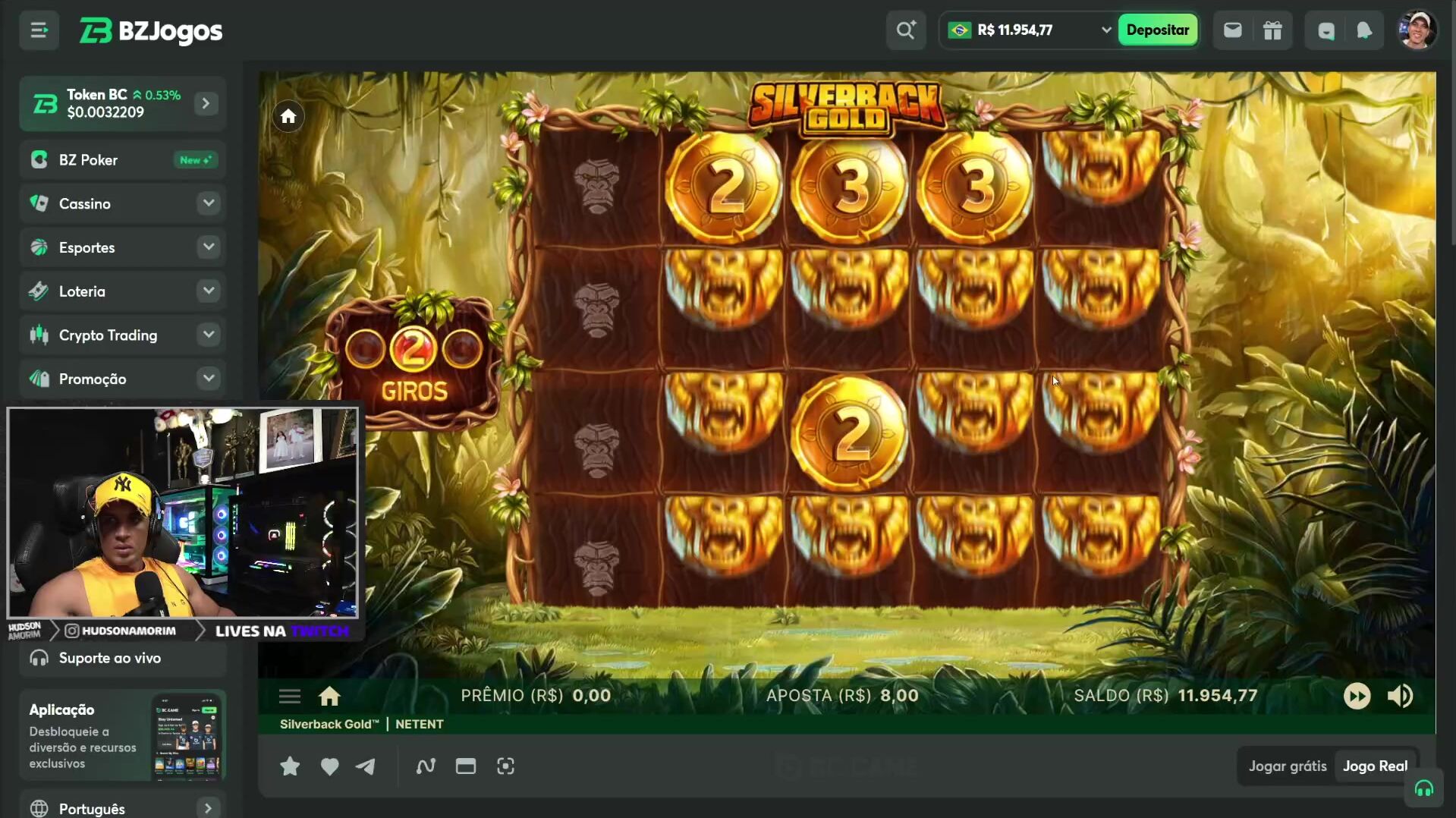Click the New badge on BZ Poker
1456x818 pixels.
pyautogui.click(x=196, y=160)
